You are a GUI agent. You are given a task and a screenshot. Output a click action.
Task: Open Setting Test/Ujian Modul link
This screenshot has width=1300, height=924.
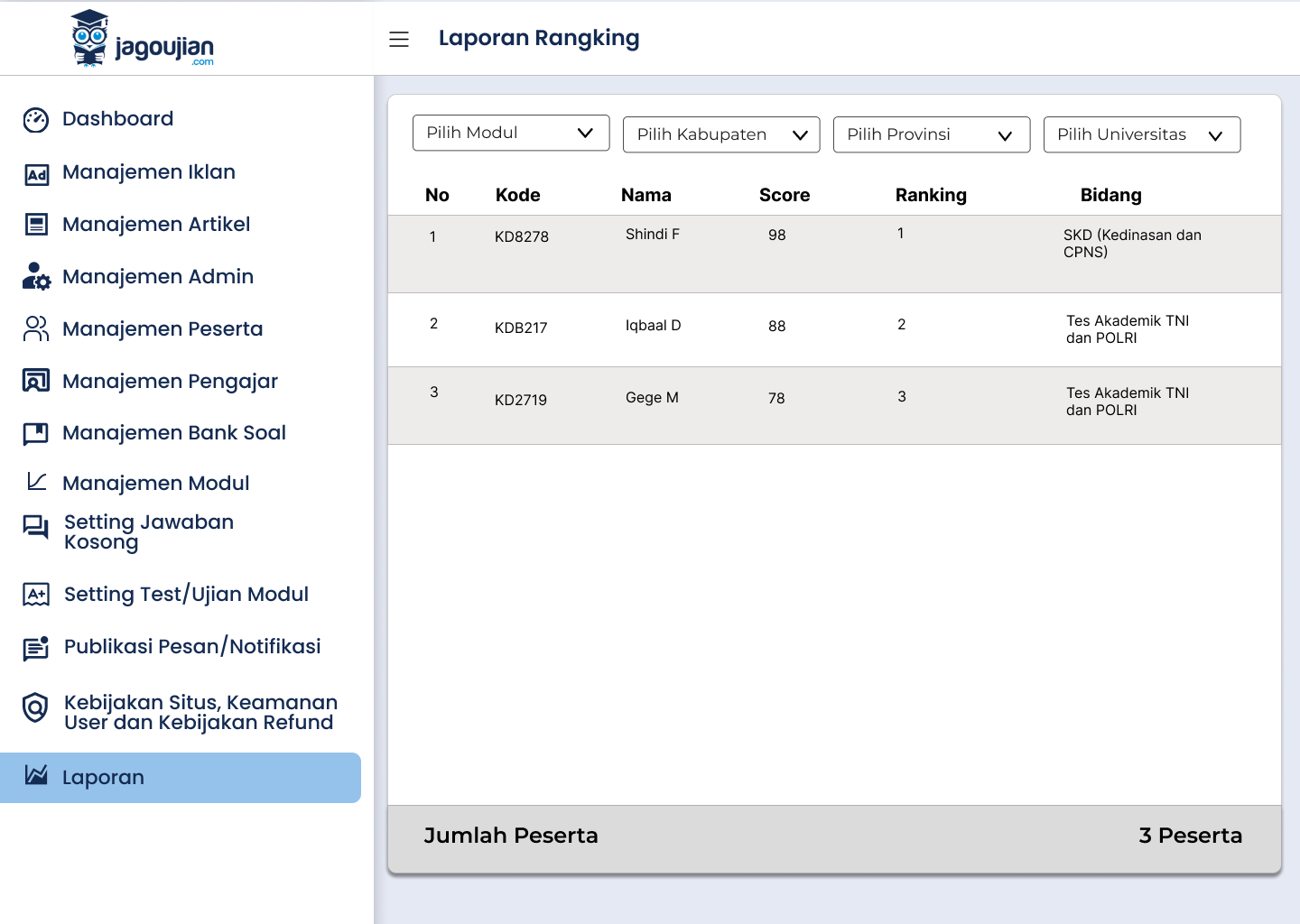(187, 595)
